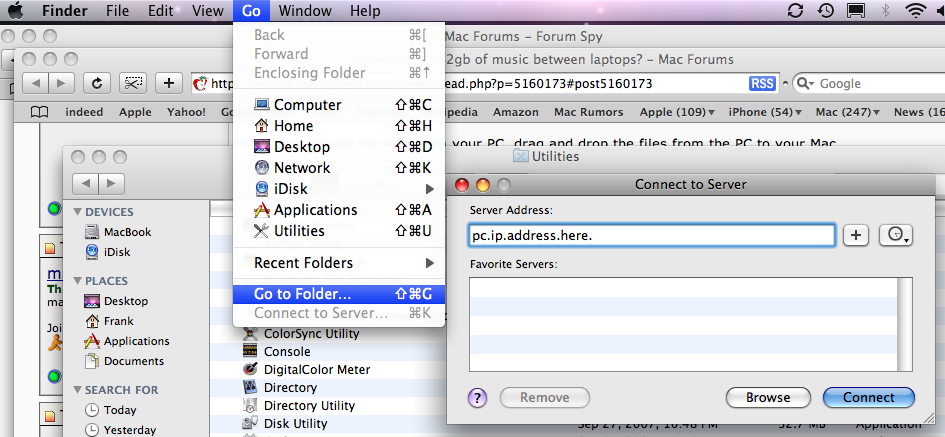Screen dimensions: 945x437
Task: Select MacBook in the Finder sidebar
Action: coord(127,232)
